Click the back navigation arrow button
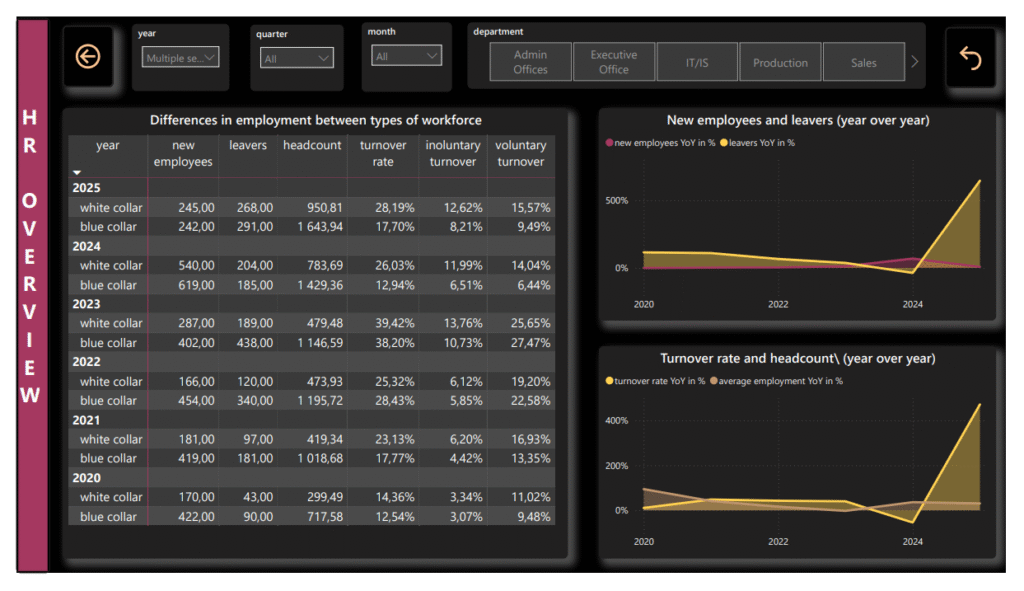 (x=88, y=57)
